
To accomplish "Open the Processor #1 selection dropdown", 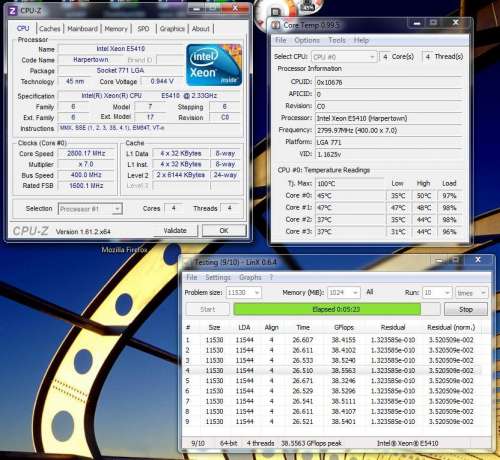I will click(90, 209).
